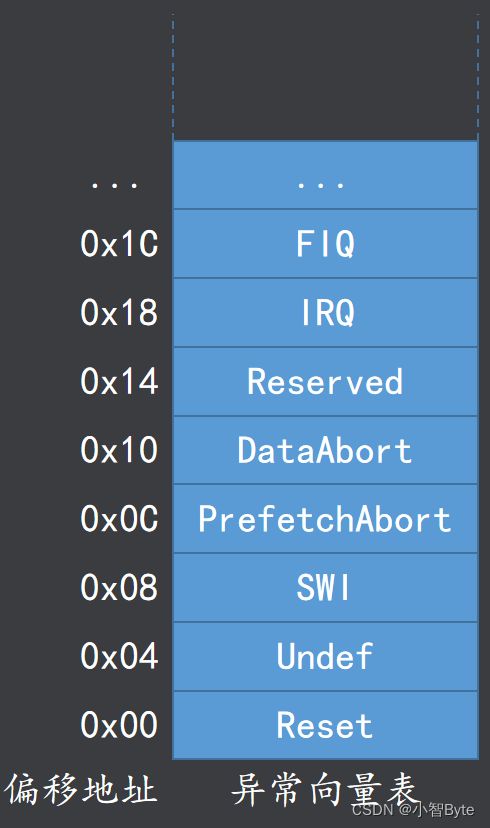Click the PrefetchAbort table cell
The image size is (490, 828).
pyautogui.click(x=325, y=519)
